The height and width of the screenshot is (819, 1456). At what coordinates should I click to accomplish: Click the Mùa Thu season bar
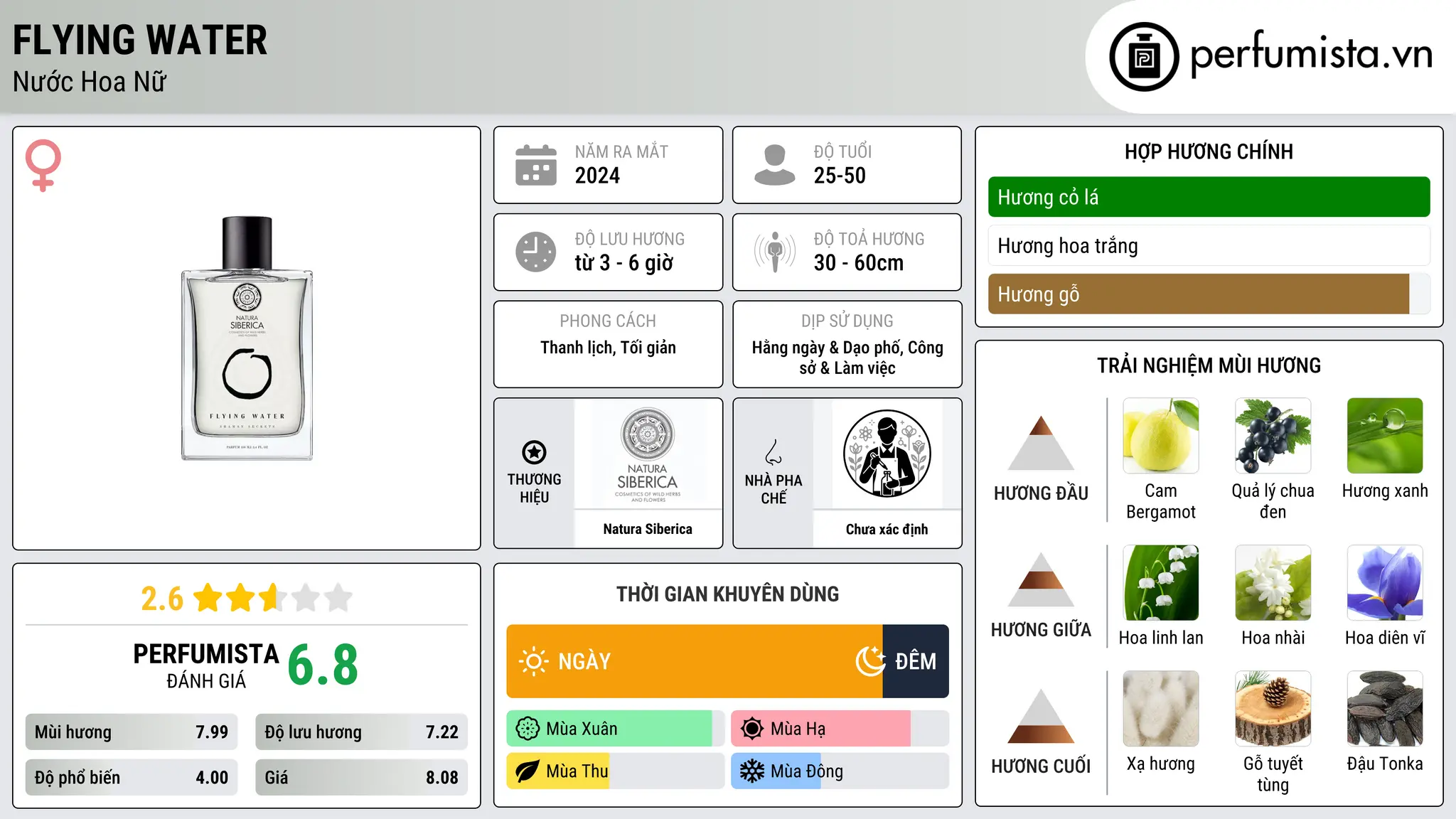click(615, 771)
